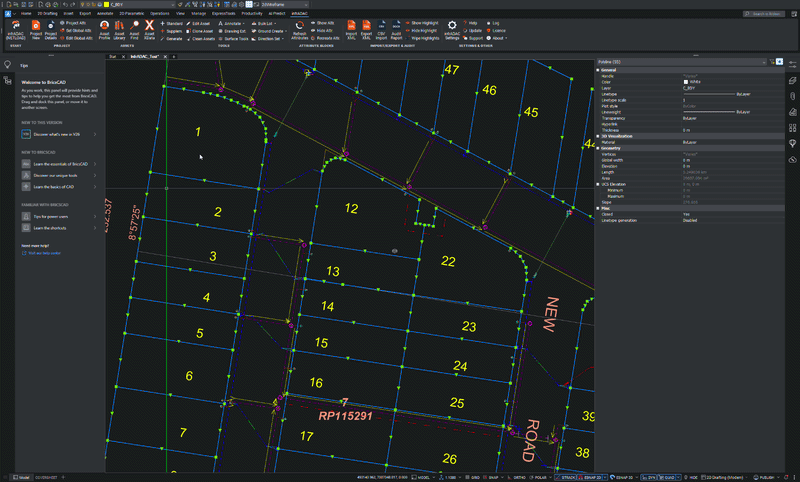Screen dimensions: 800x482
Task: Switch to the Model layout tab
Action: (21, 477)
